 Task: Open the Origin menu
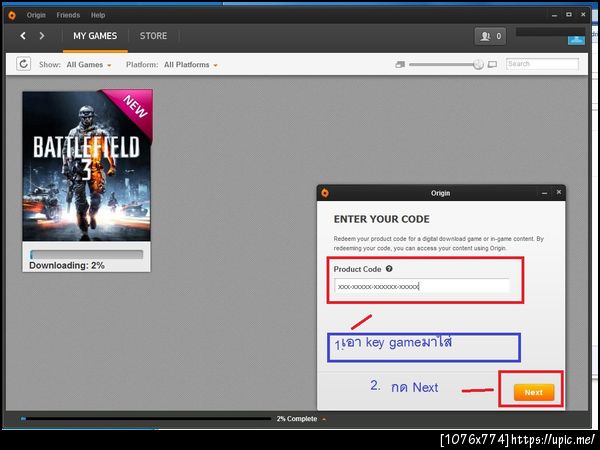(36, 15)
